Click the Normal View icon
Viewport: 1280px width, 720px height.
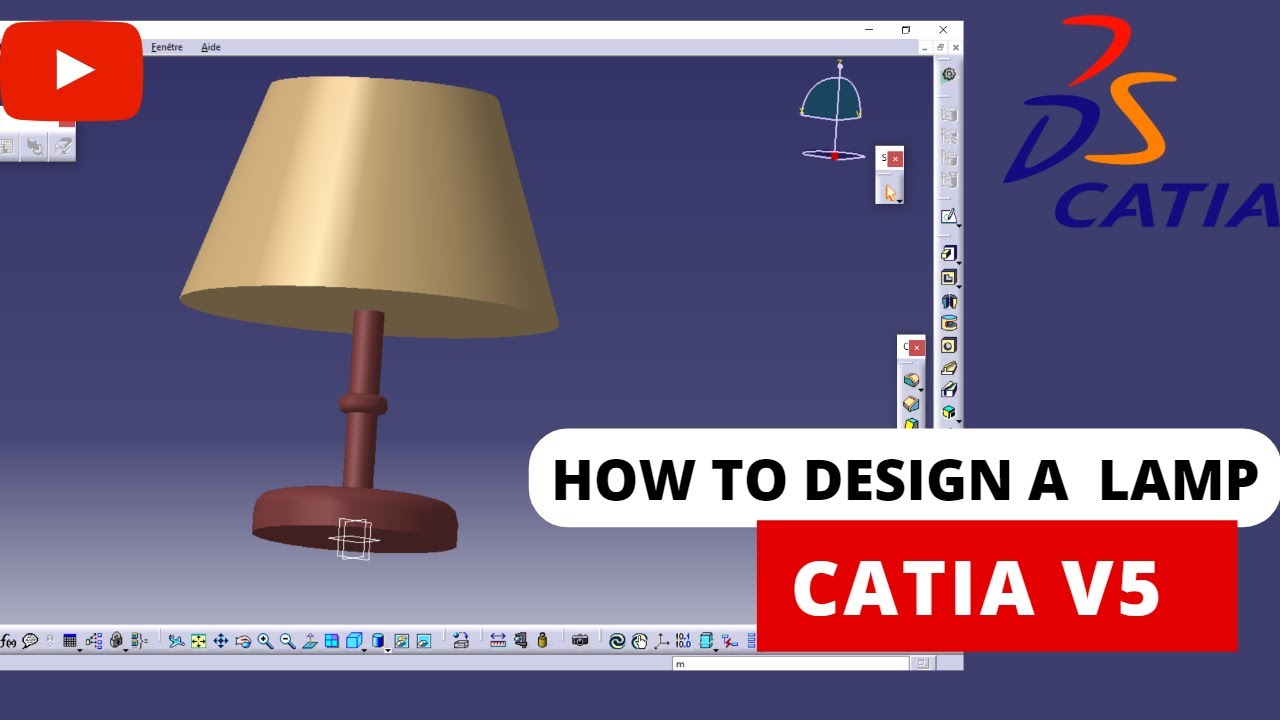pyautogui.click(x=310, y=641)
